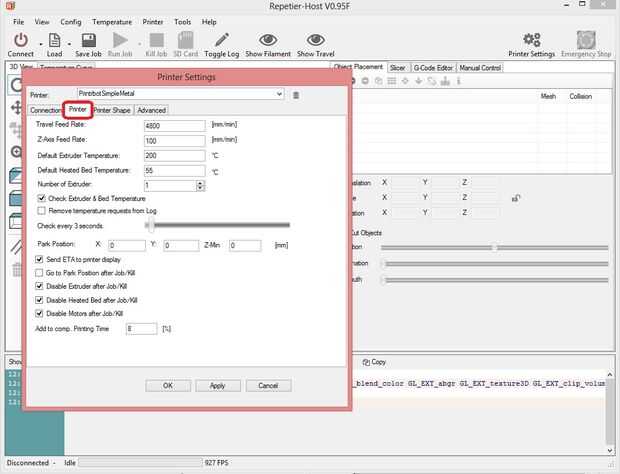Open the Load button dropdown arrow
This screenshot has width=620, height=474.
pyautogui.click(x=69, y=44)
